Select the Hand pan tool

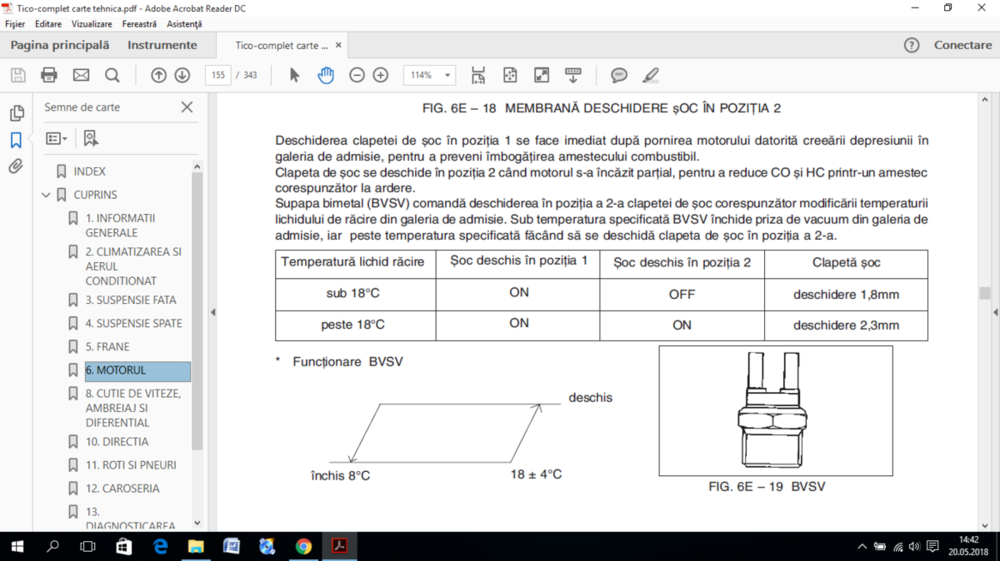(x=326, y=75)
